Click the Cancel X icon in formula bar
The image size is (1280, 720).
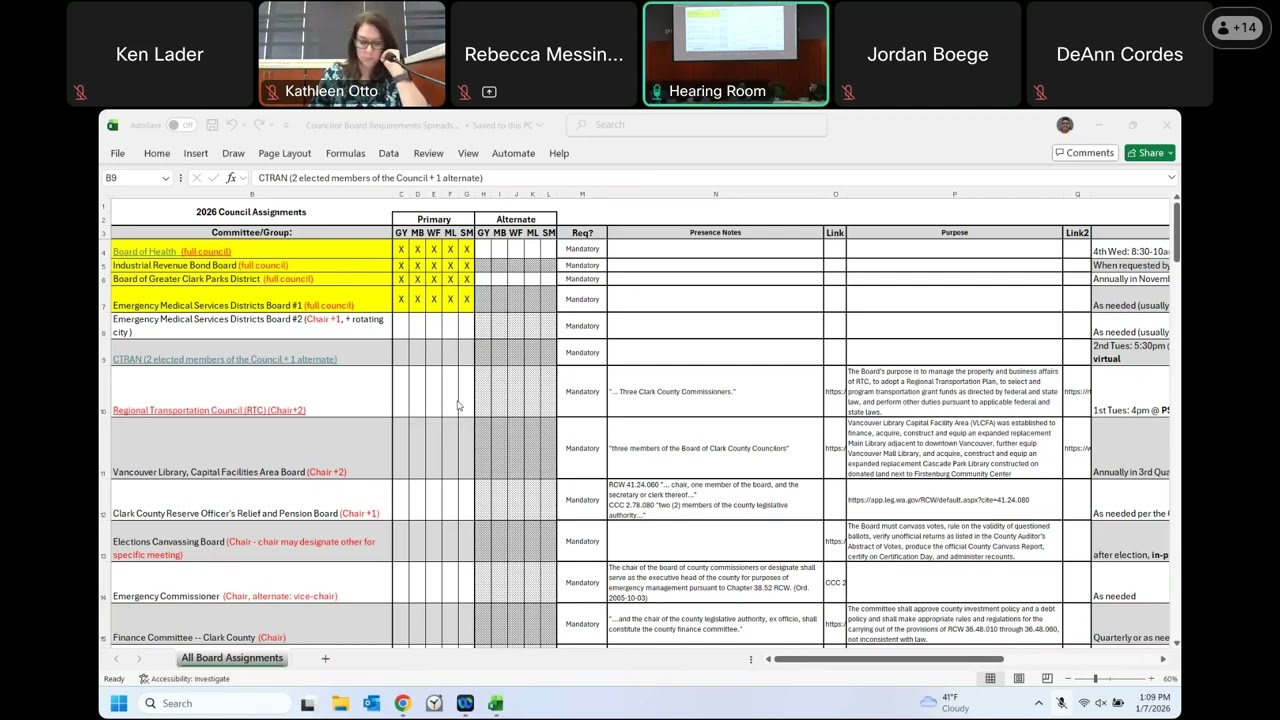click(196, 178)
